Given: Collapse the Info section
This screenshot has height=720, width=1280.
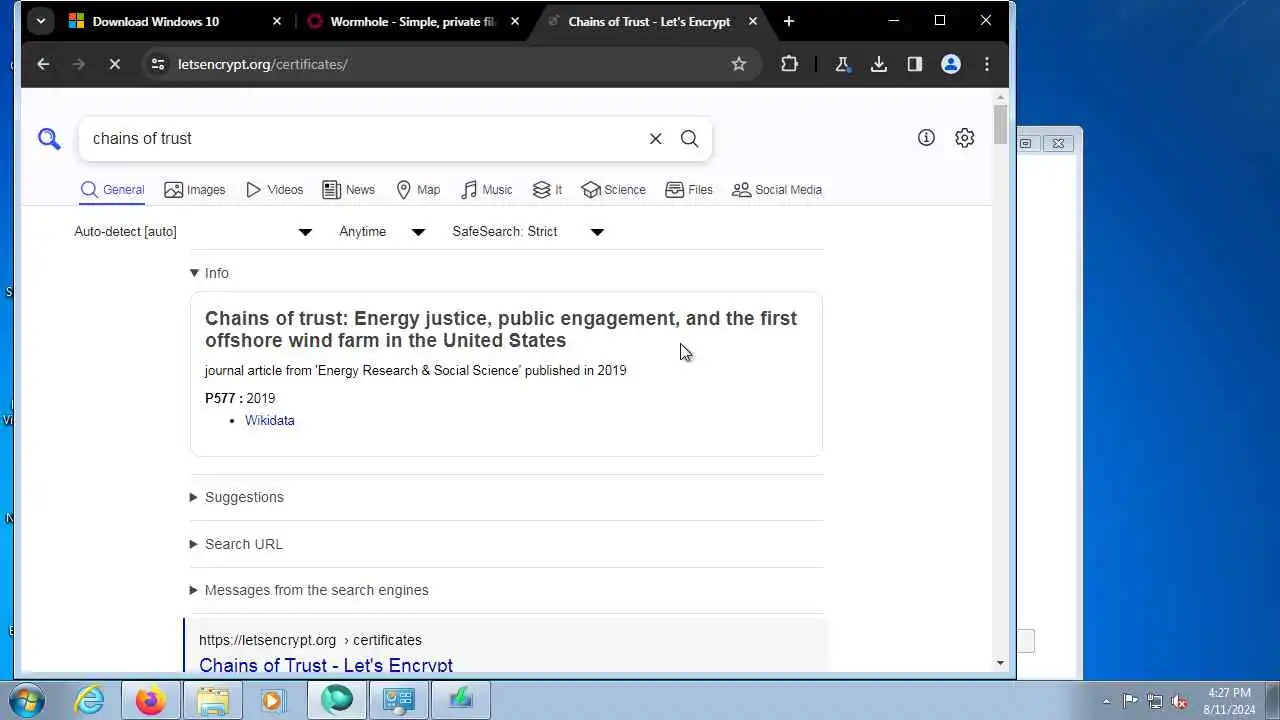Looking at the screenshot, I should tap(209, 273).
